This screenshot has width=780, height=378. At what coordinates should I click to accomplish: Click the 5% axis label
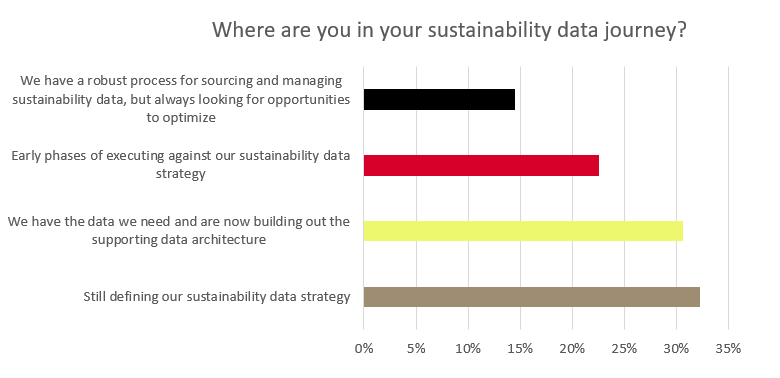point(416,349)
